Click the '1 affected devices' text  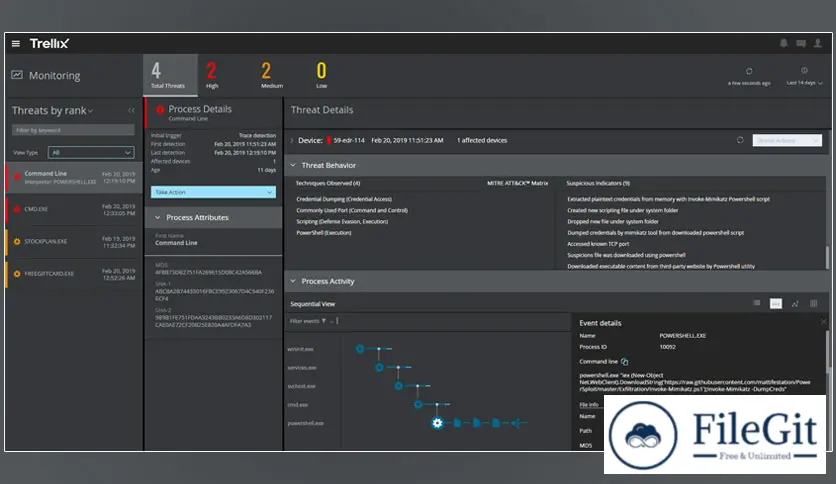coord(481,141)
